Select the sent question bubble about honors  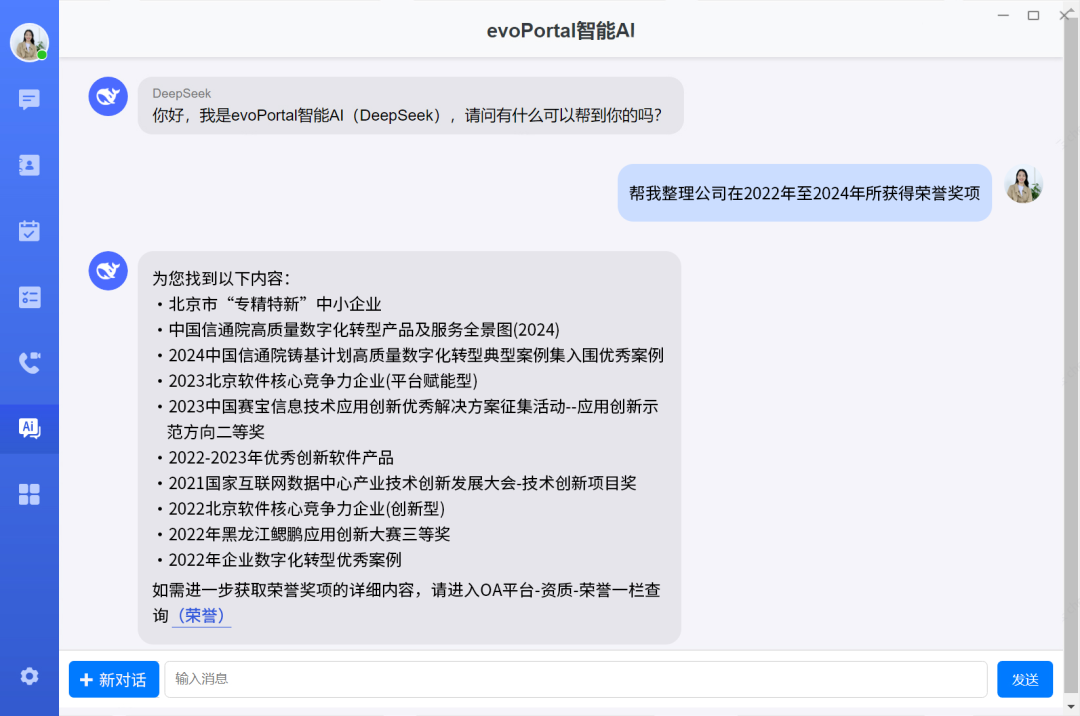point(804,192)
